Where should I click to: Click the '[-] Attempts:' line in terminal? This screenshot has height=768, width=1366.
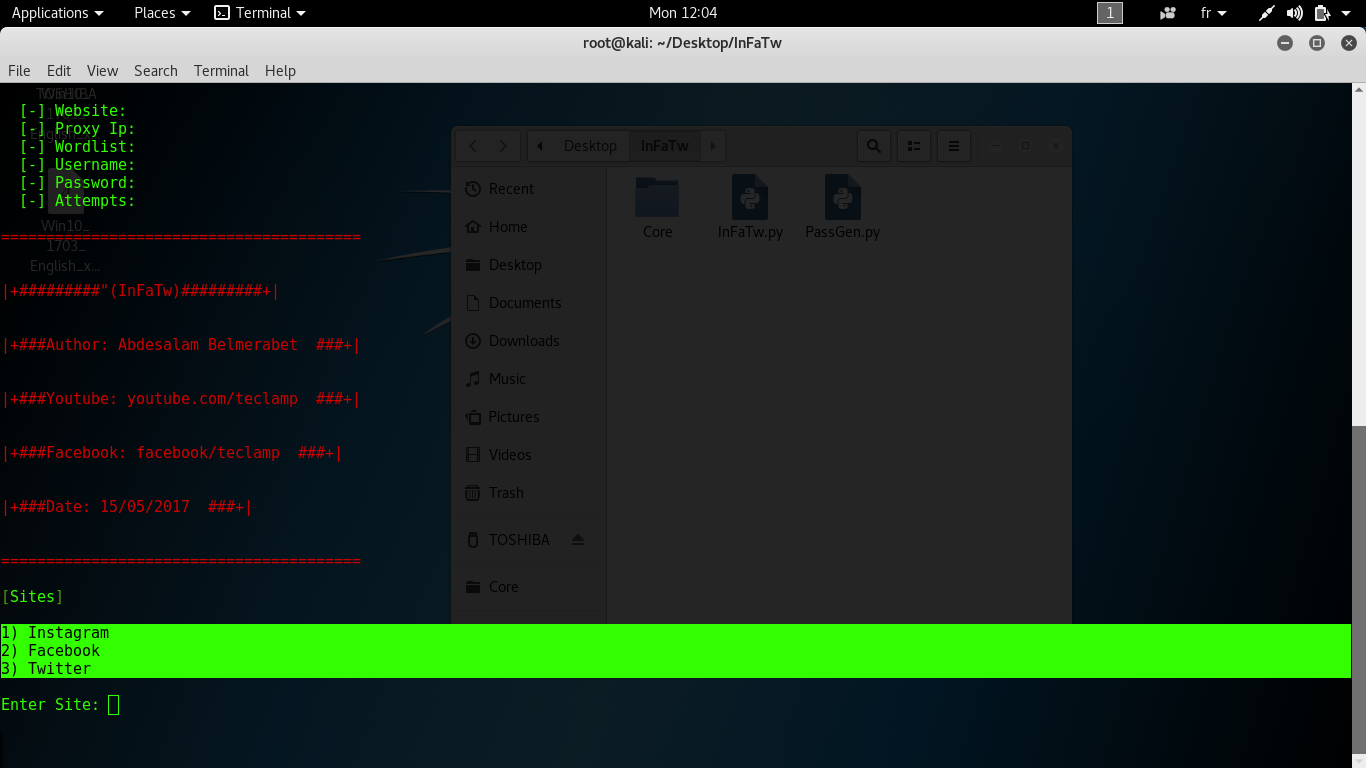78,201
